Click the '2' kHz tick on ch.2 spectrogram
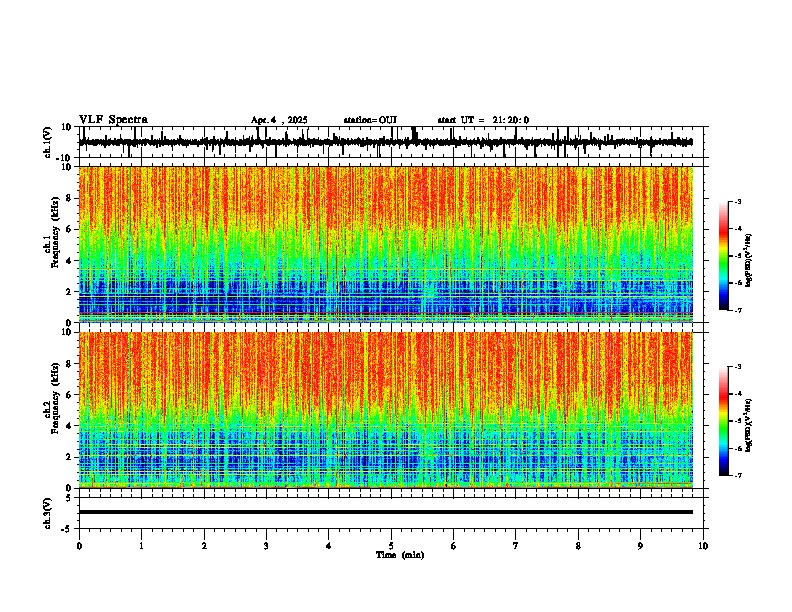The width and height of the screenshot is (792, 612). click(x=70, y=457)
